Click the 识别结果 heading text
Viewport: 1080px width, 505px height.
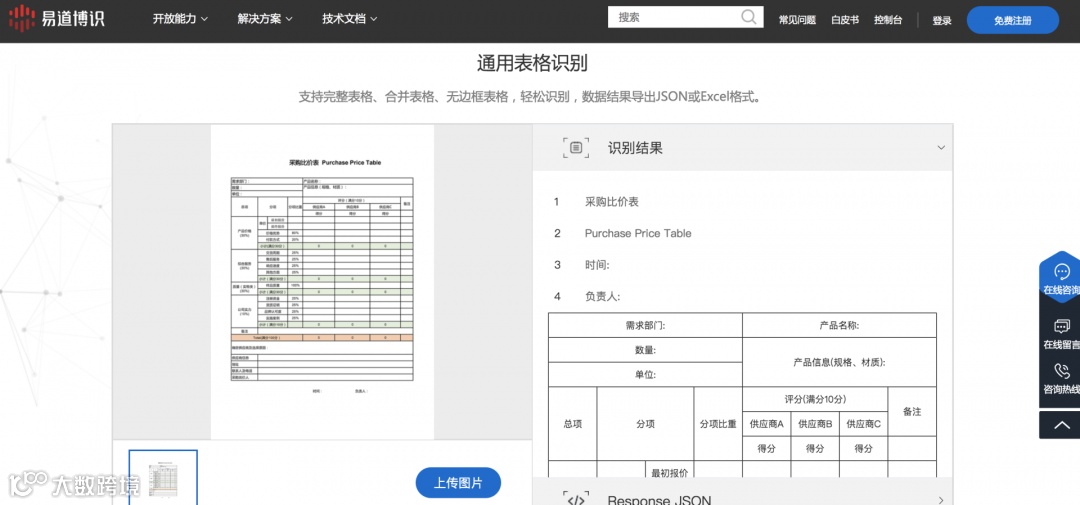click(635, 147)
